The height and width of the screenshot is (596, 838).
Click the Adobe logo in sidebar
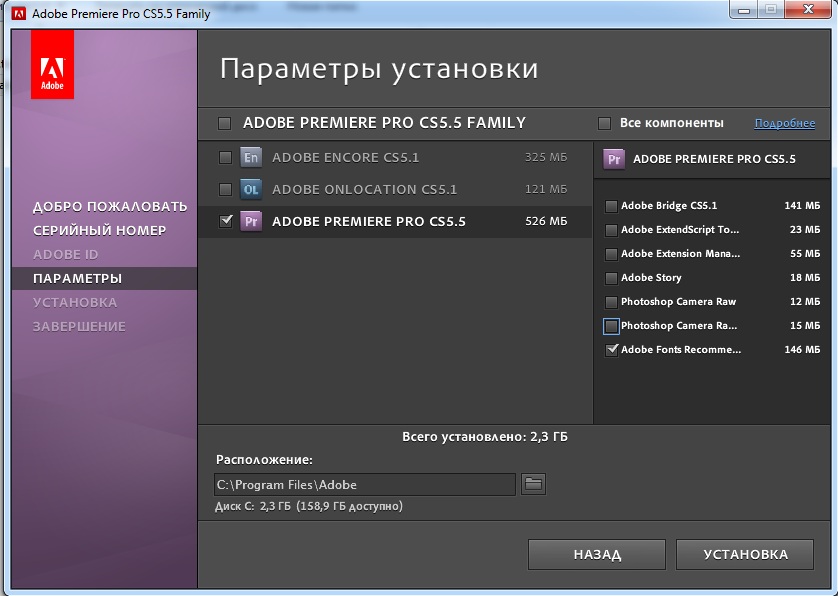(52, 68)
